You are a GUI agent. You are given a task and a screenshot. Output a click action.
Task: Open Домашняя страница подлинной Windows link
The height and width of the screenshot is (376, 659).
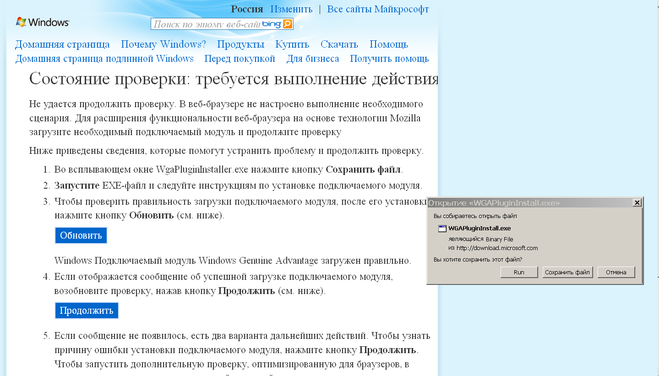click(104, 58)
